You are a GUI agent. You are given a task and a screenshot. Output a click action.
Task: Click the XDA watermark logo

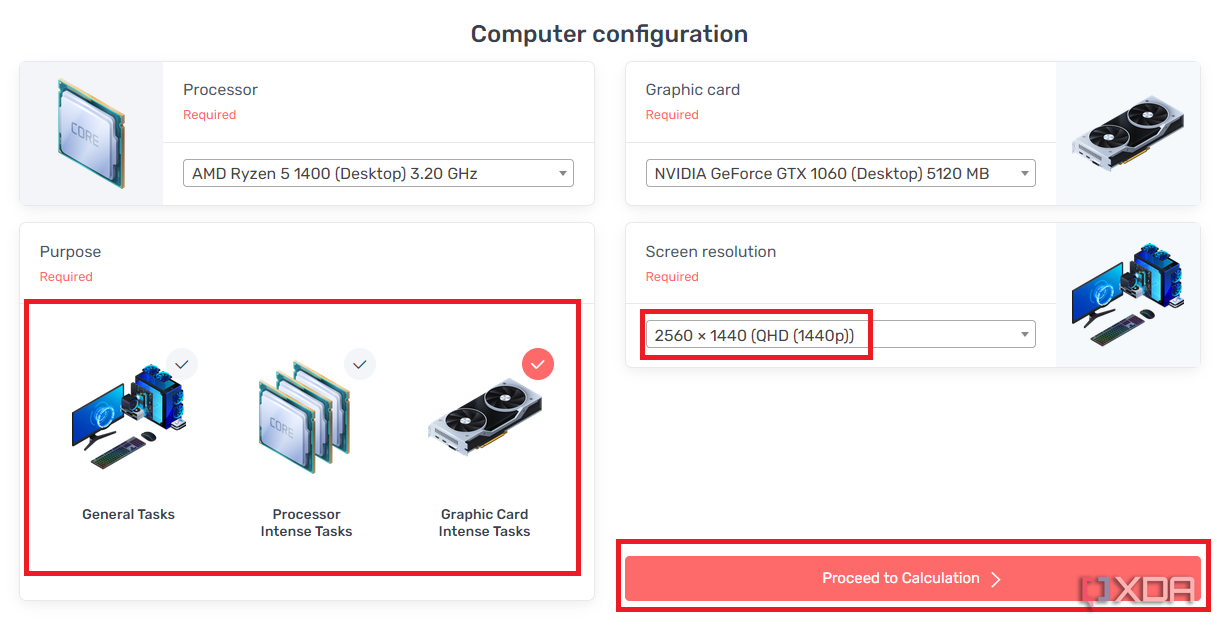tap(1139, 591)
